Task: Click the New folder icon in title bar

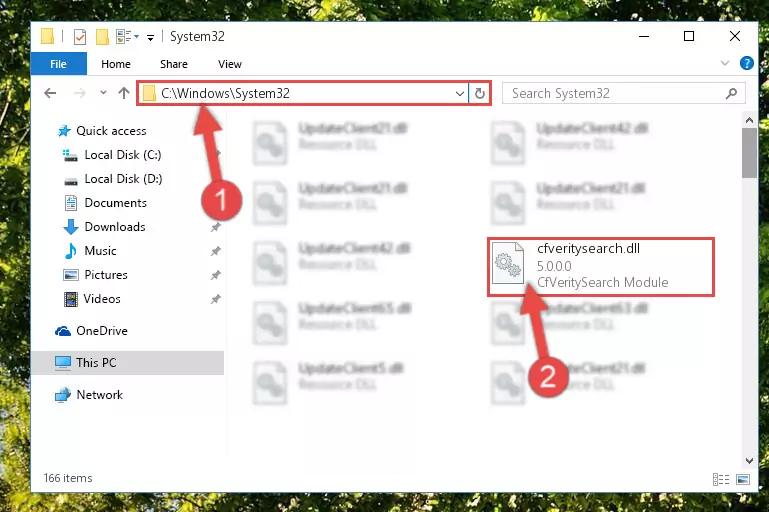Action: 102,37
